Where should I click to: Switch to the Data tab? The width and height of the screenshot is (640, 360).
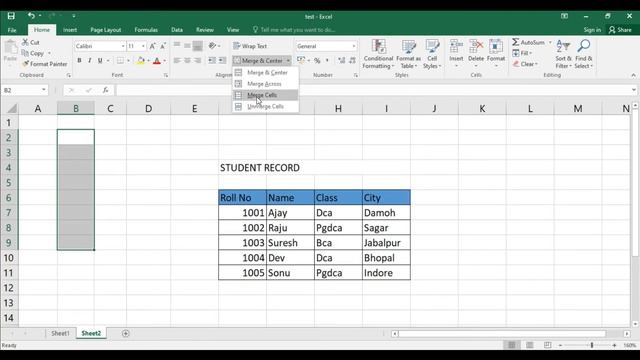coord(177,30)
